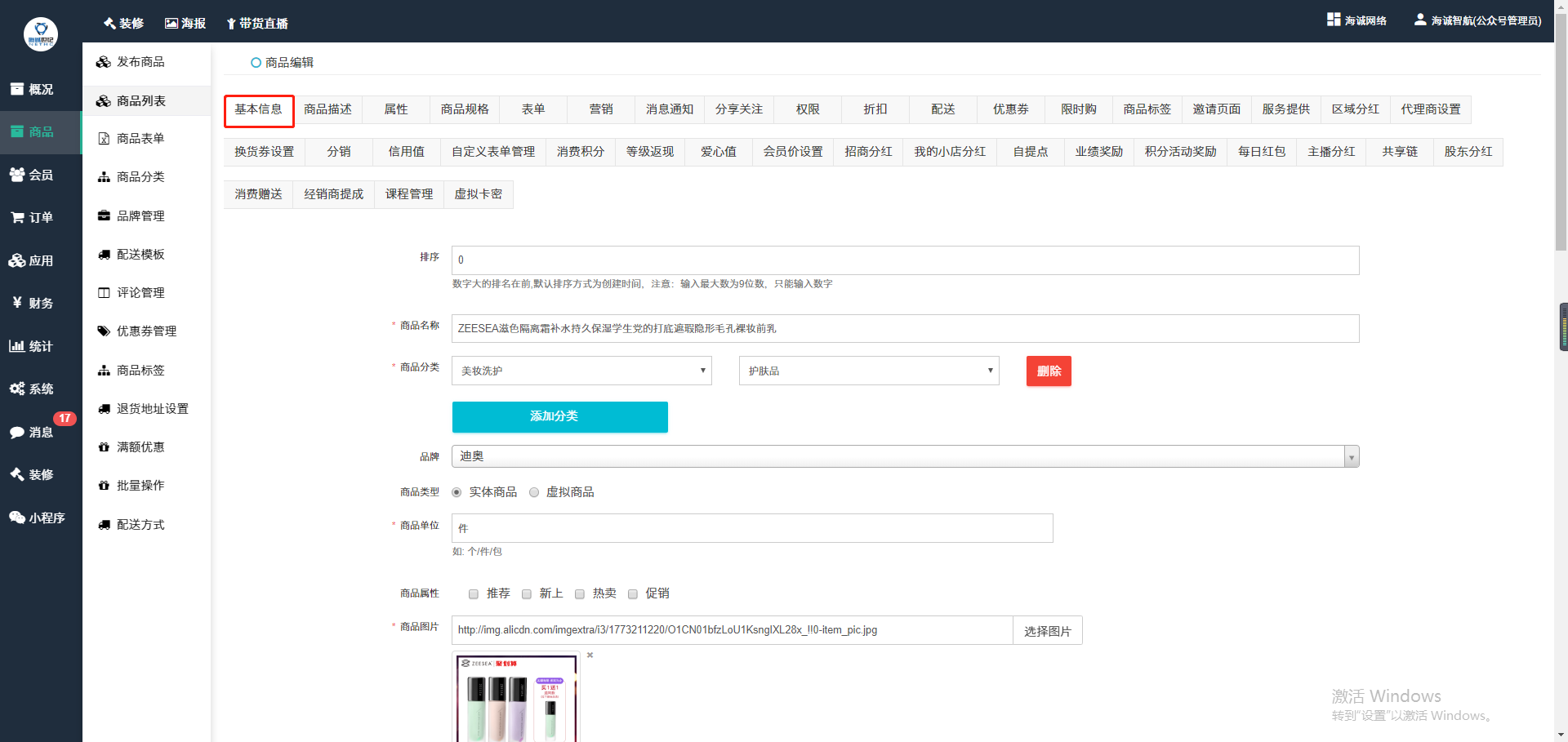Open the 品牌 dropdown showing 迪奥

pyautogui.click(x=906, y=456)
